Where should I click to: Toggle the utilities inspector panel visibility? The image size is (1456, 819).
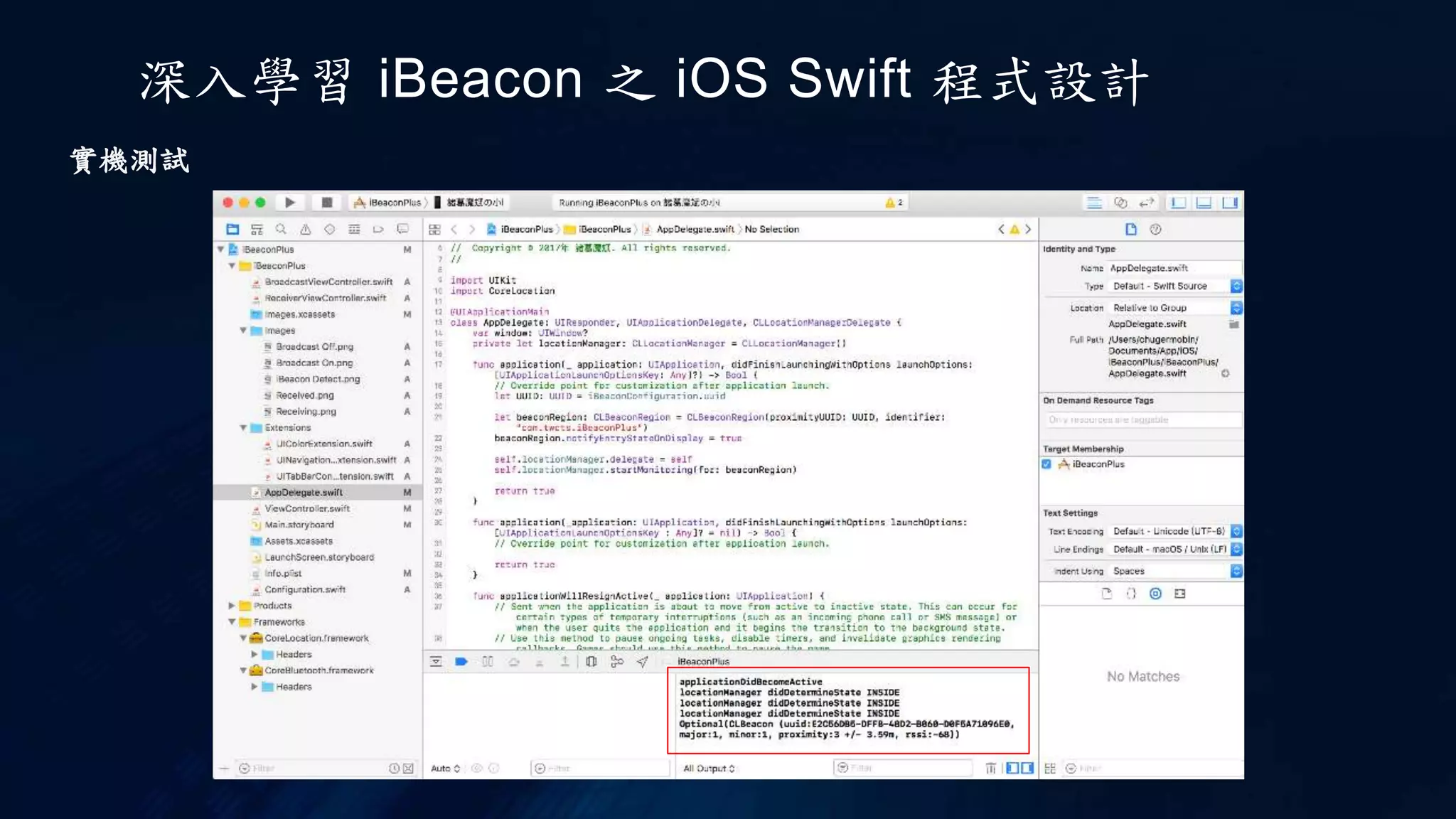(x=1230, y=203)
